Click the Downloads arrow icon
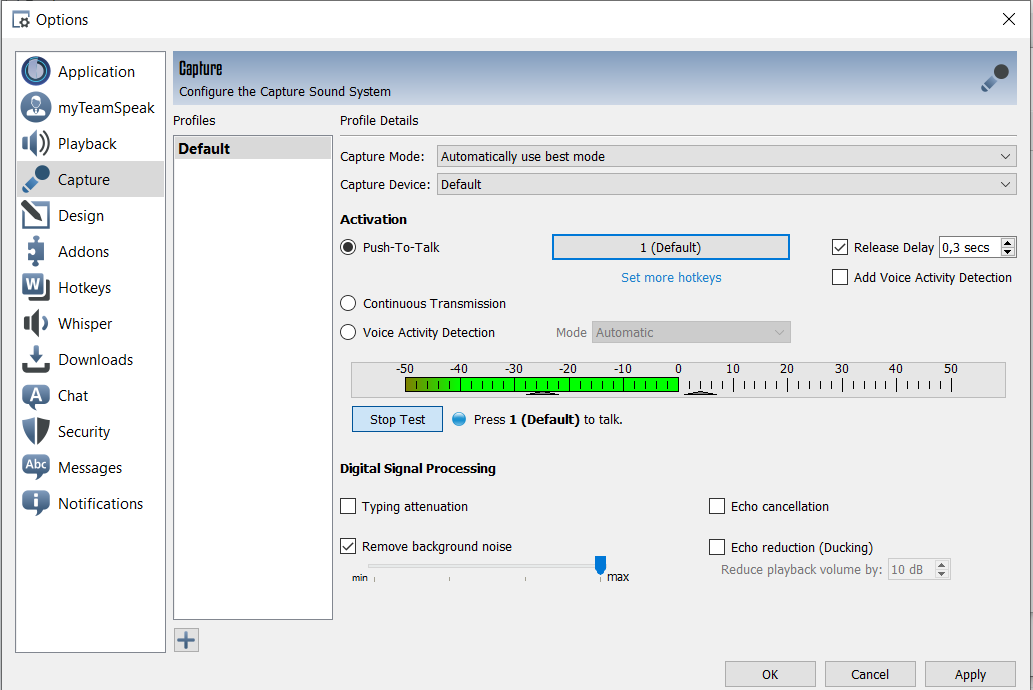Screen dimensions: 1033x690 (36, 359)
